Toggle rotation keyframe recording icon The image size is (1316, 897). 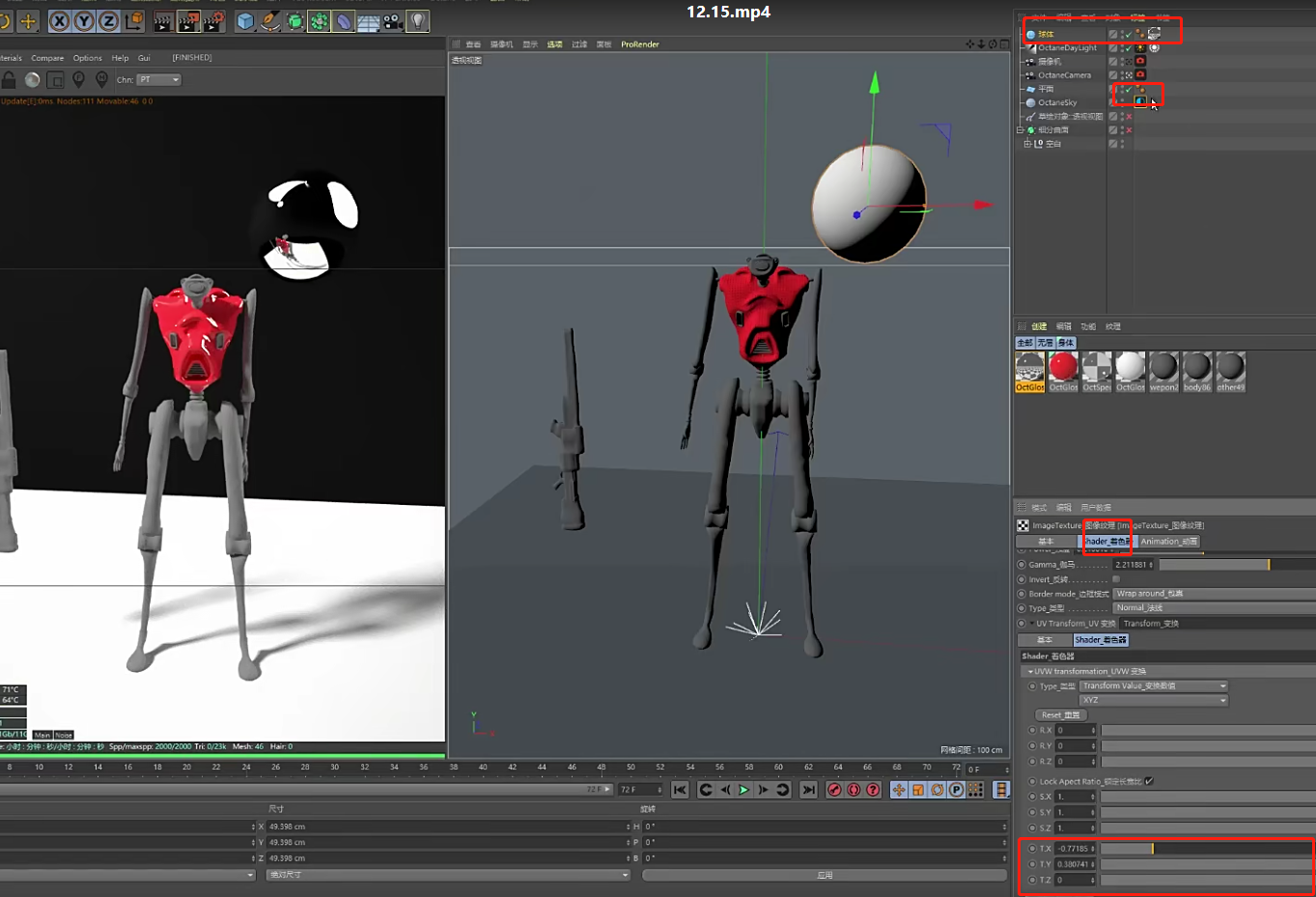click(x=938, y=790)
